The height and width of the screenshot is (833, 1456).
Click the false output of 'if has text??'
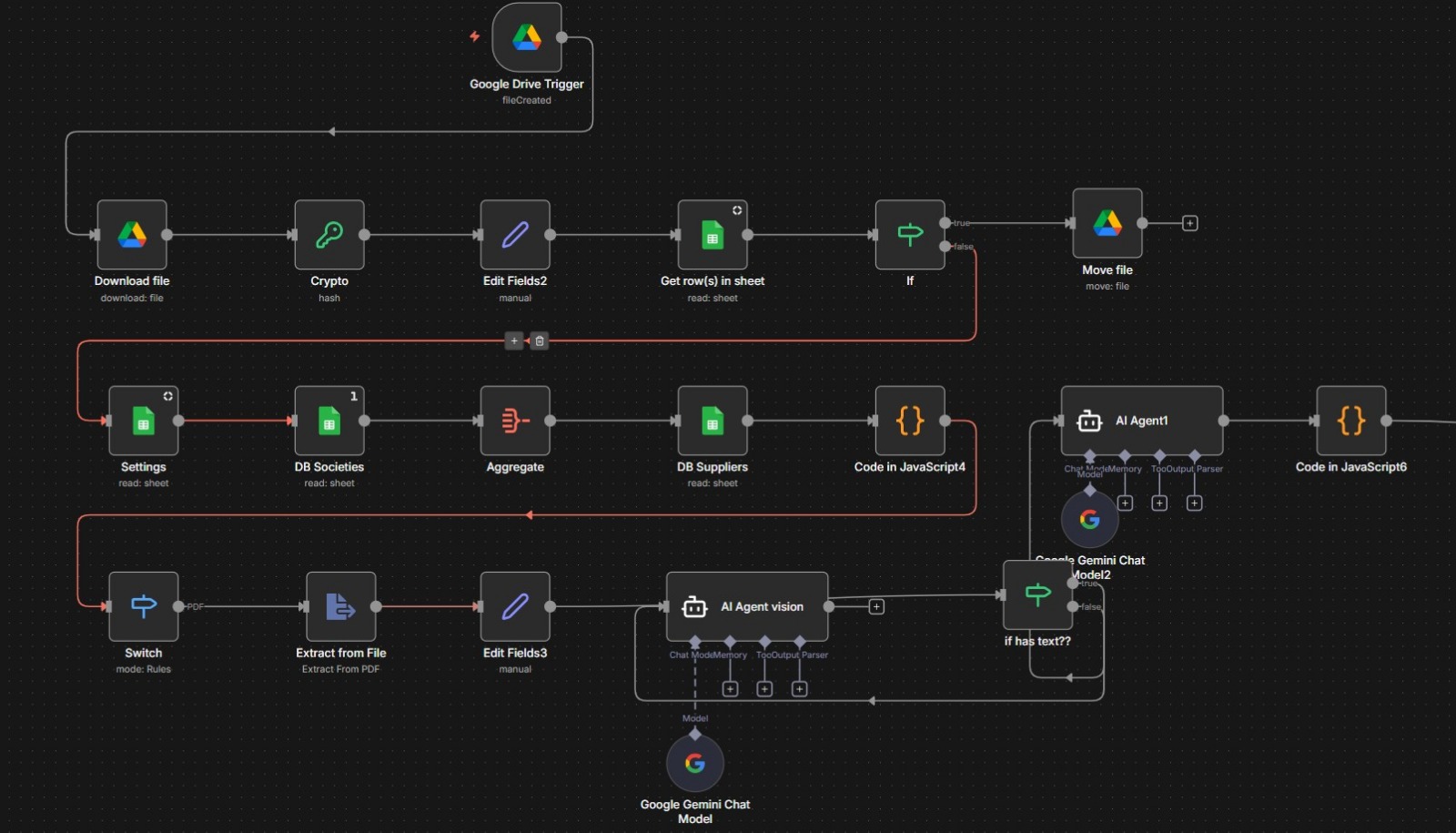pyautogui.click(x=1073, y=606)
